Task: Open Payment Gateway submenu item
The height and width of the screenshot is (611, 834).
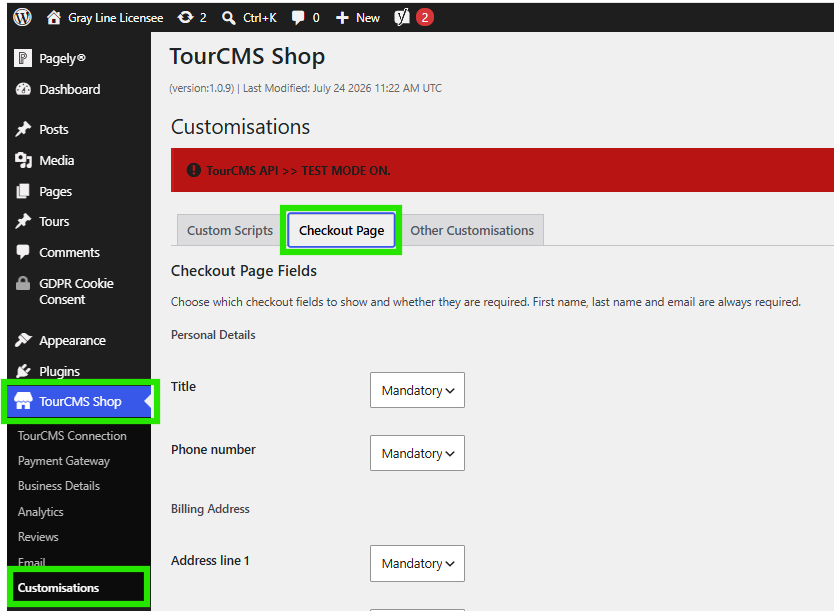Action: click(x=64, y=461)
